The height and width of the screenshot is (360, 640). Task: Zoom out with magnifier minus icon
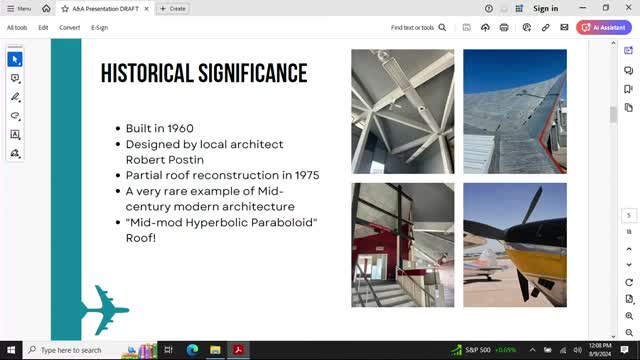point(629,333)
